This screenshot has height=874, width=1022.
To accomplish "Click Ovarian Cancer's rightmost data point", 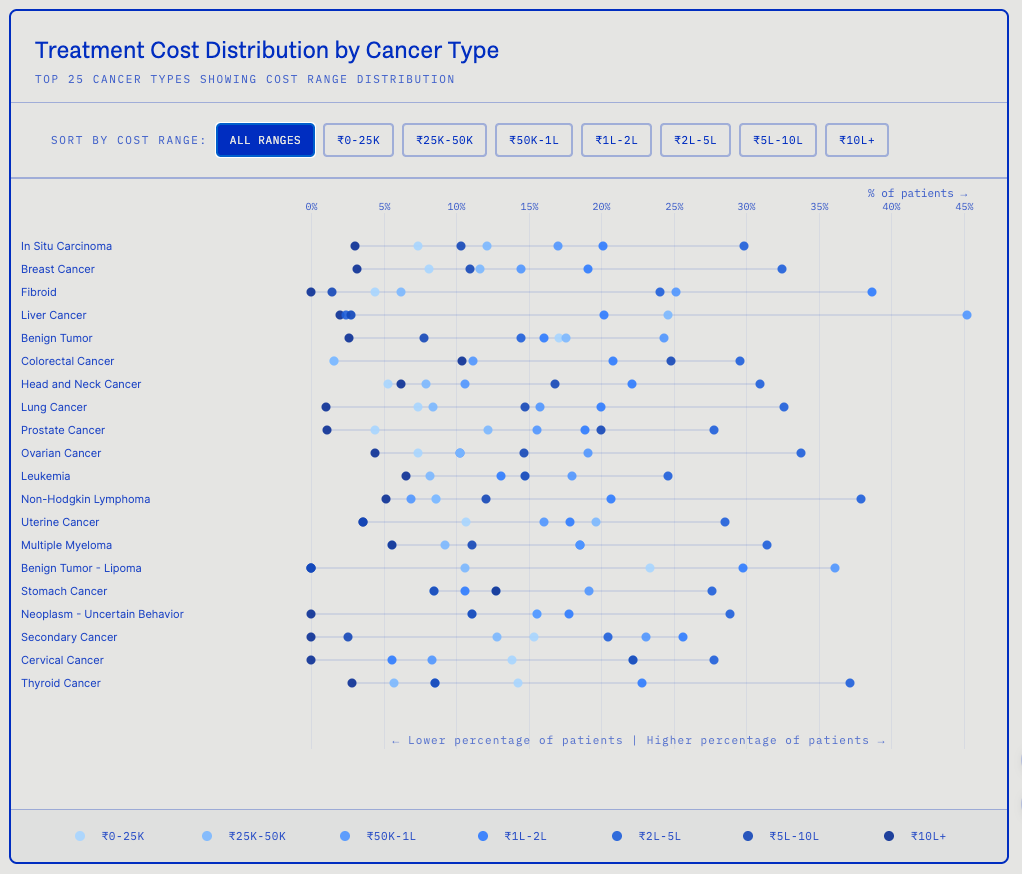I will pyautogui.click(x=801, y=453).
